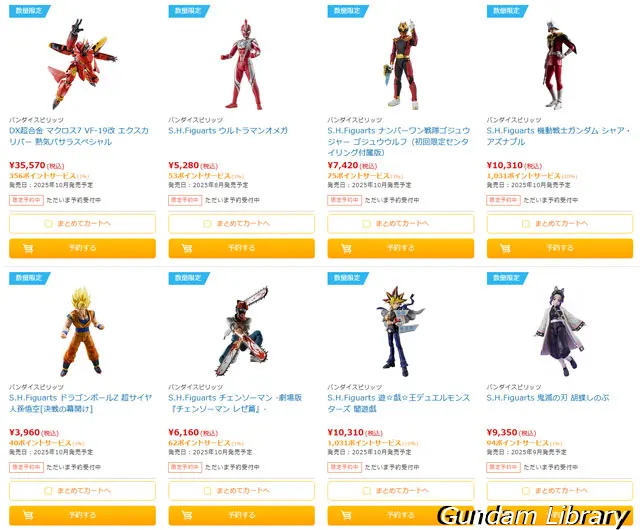
Task: Check まとめてカートへ box for Macross VF-19
Action: coord(48,224)
